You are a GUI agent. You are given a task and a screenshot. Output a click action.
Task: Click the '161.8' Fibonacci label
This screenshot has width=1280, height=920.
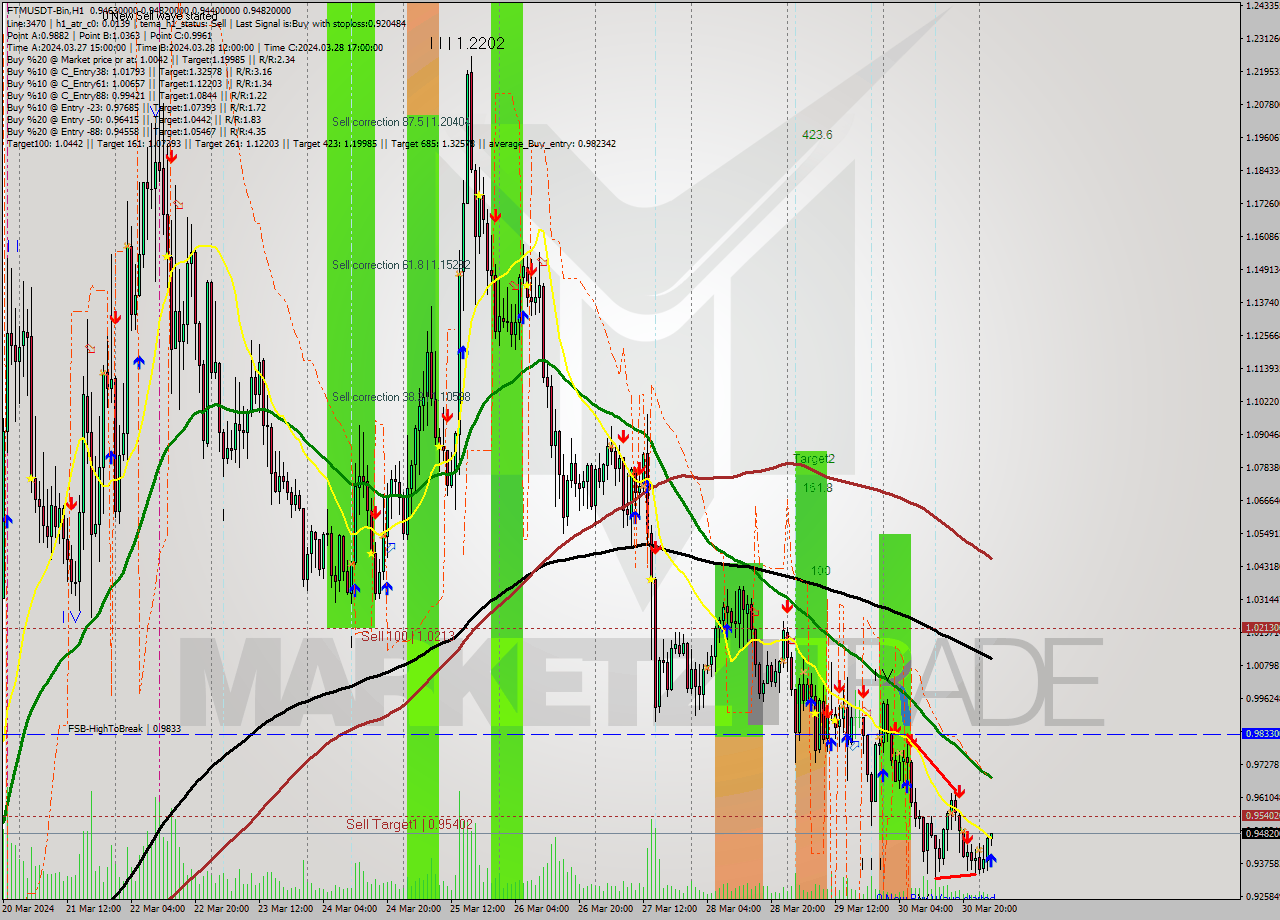[817, 488]
